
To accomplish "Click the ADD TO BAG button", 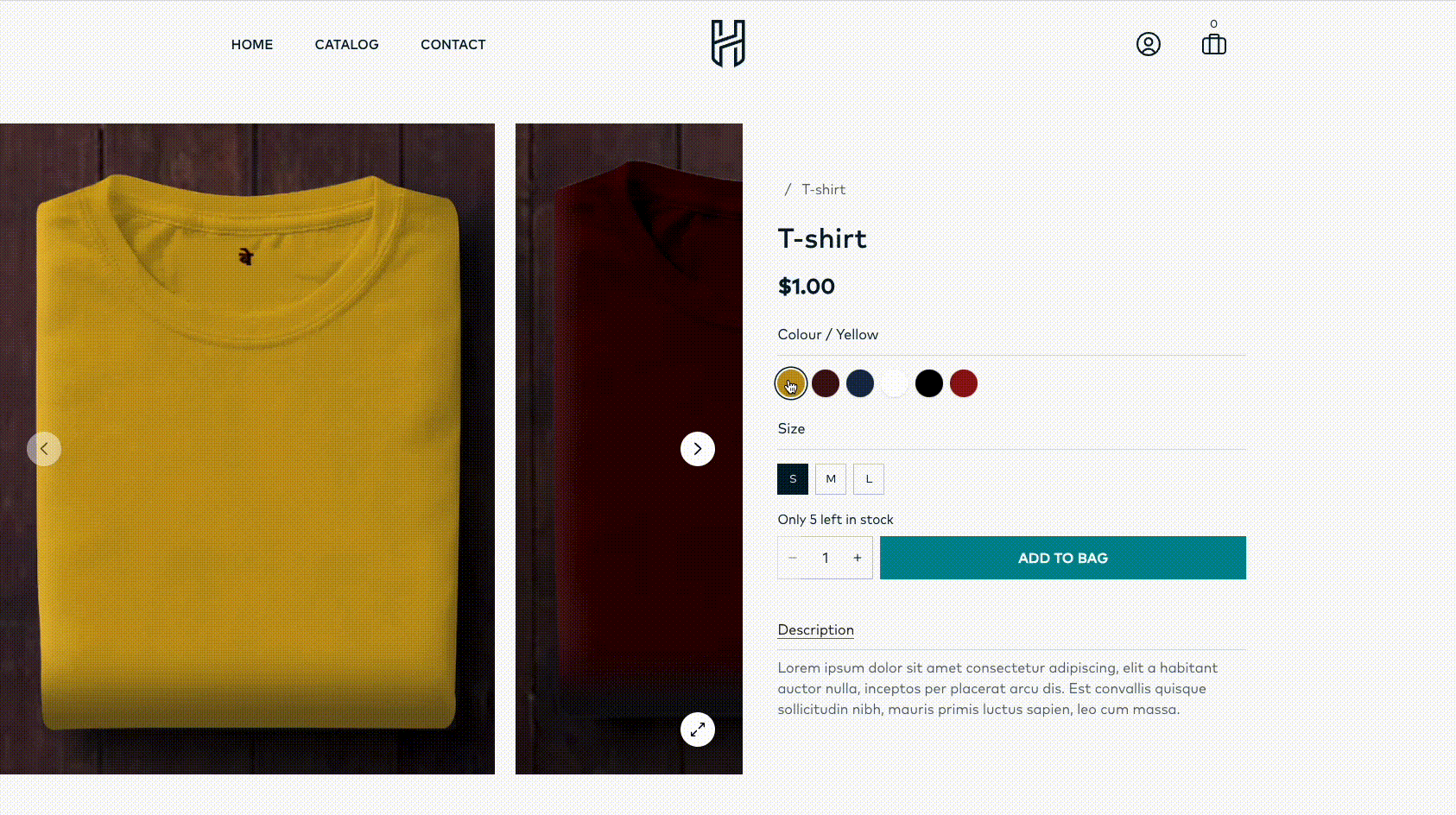I will [1062, 558].
